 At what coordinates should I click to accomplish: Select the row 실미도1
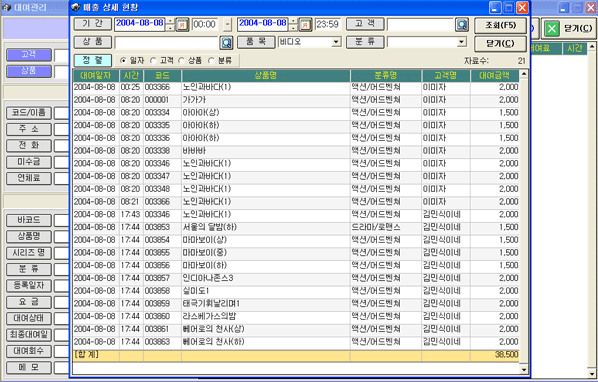(296, 291)
